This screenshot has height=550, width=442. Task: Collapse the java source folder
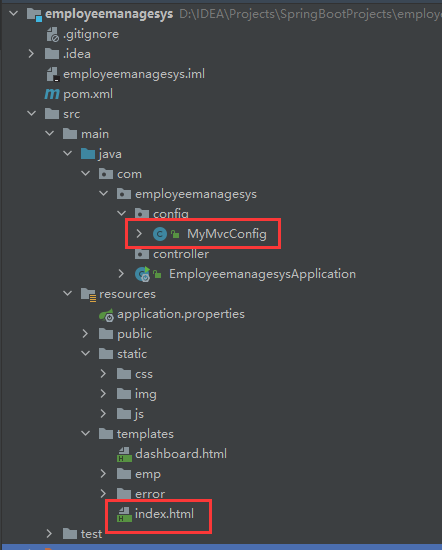[67, 154]
